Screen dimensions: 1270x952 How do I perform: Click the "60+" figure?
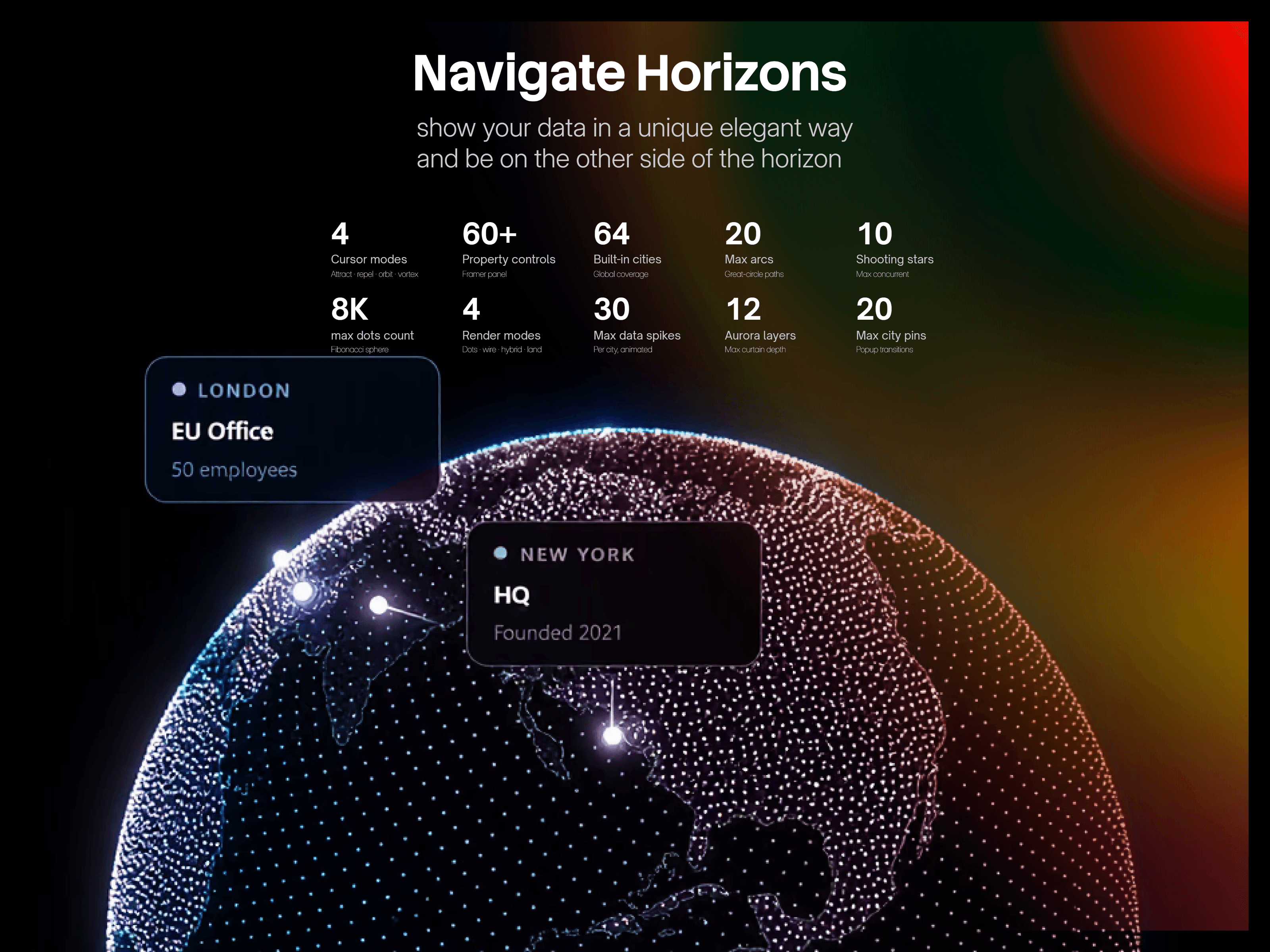(489, 234)
